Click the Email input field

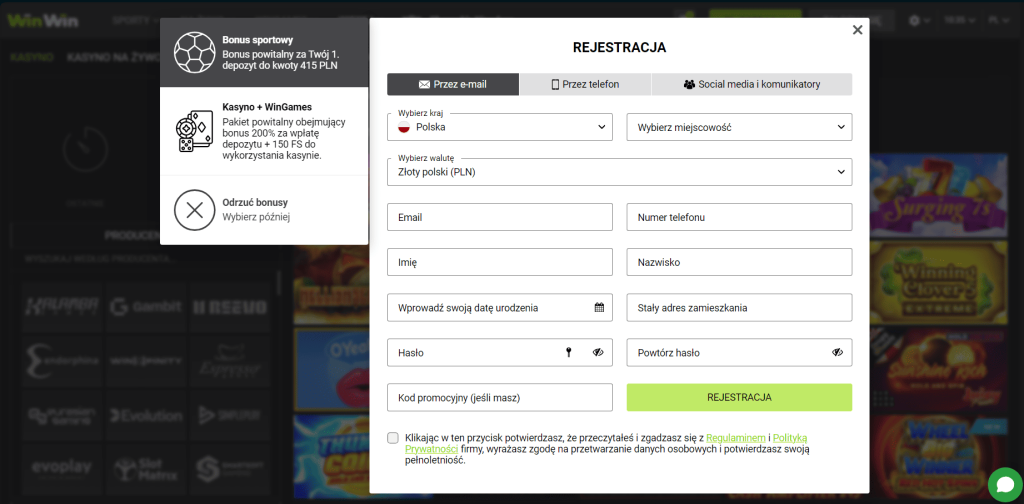tap(499, 217)
